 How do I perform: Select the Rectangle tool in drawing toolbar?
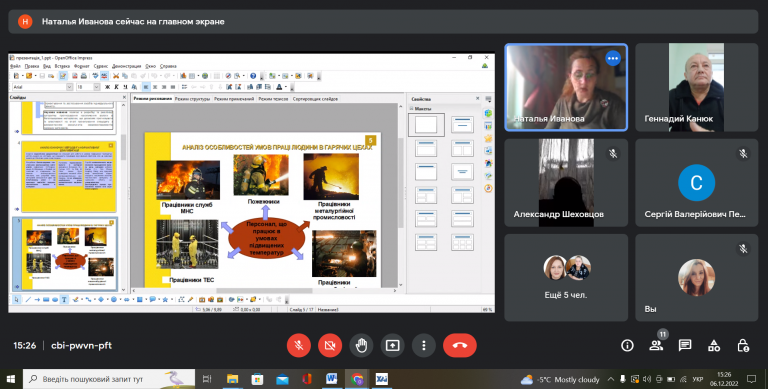point(46,299)
